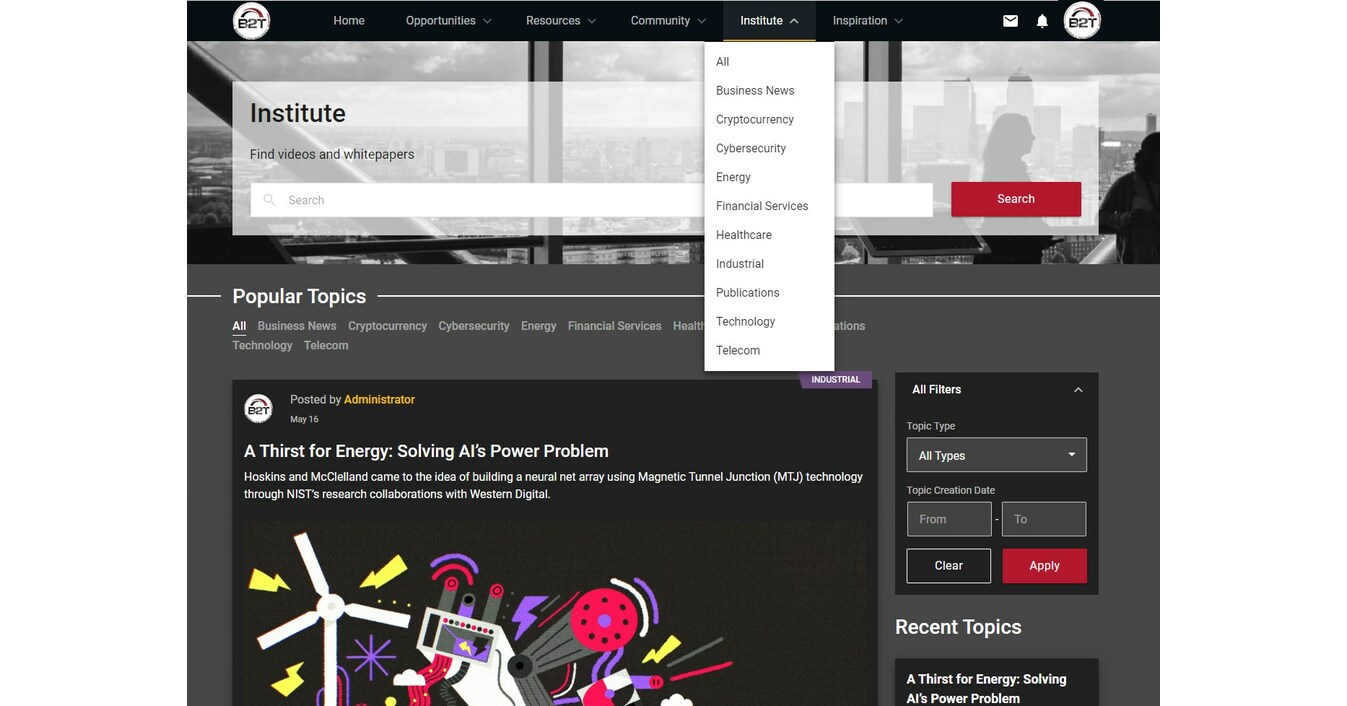The image size is (1347, 706).
Task: Apply the topic filters
Action: tap(1044, 565)
